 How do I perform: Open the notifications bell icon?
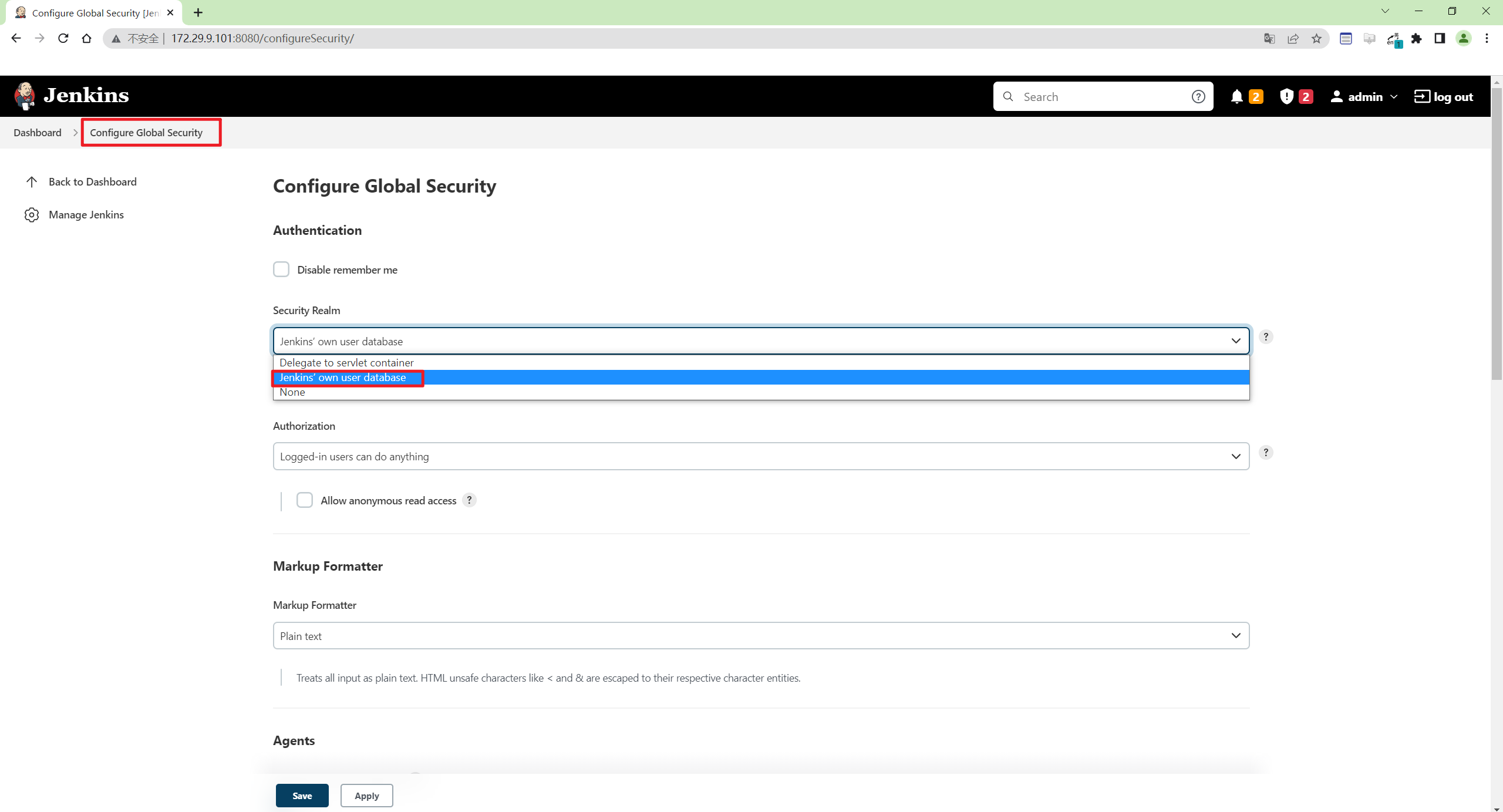coord(1236,97)
